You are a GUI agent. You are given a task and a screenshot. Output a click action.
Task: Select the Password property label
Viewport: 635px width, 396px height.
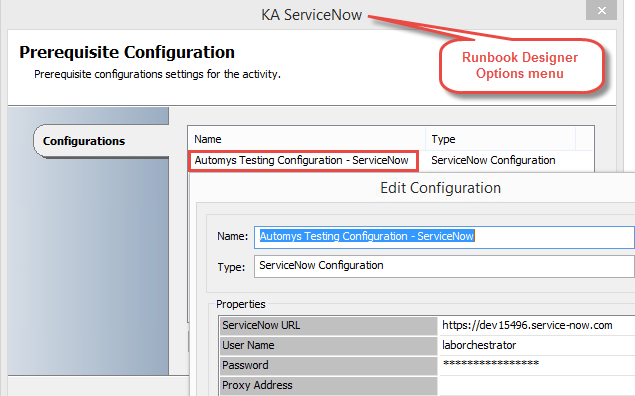(x=328, y=365)
